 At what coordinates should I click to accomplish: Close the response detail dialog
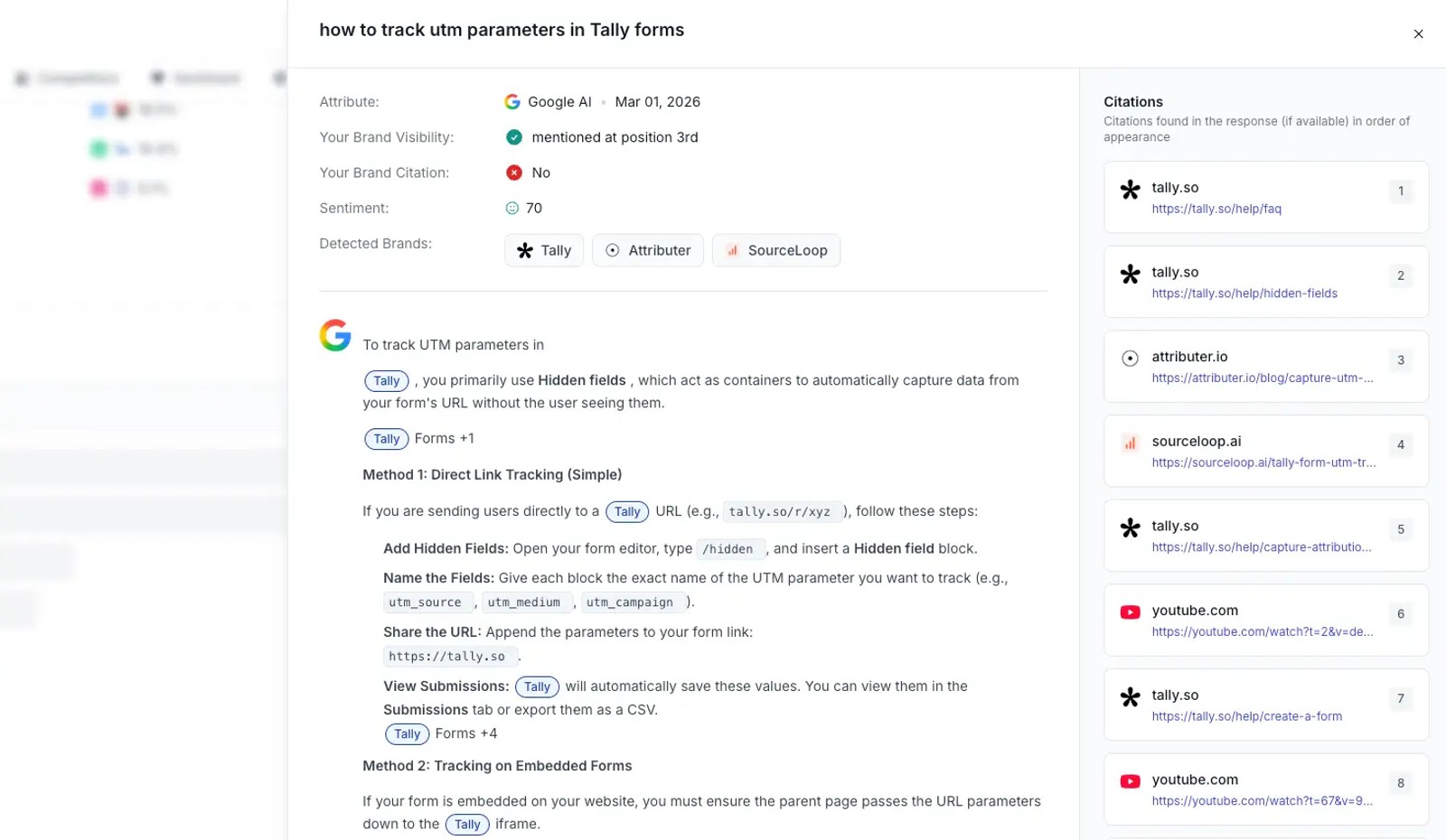(x=1419, y=33)
